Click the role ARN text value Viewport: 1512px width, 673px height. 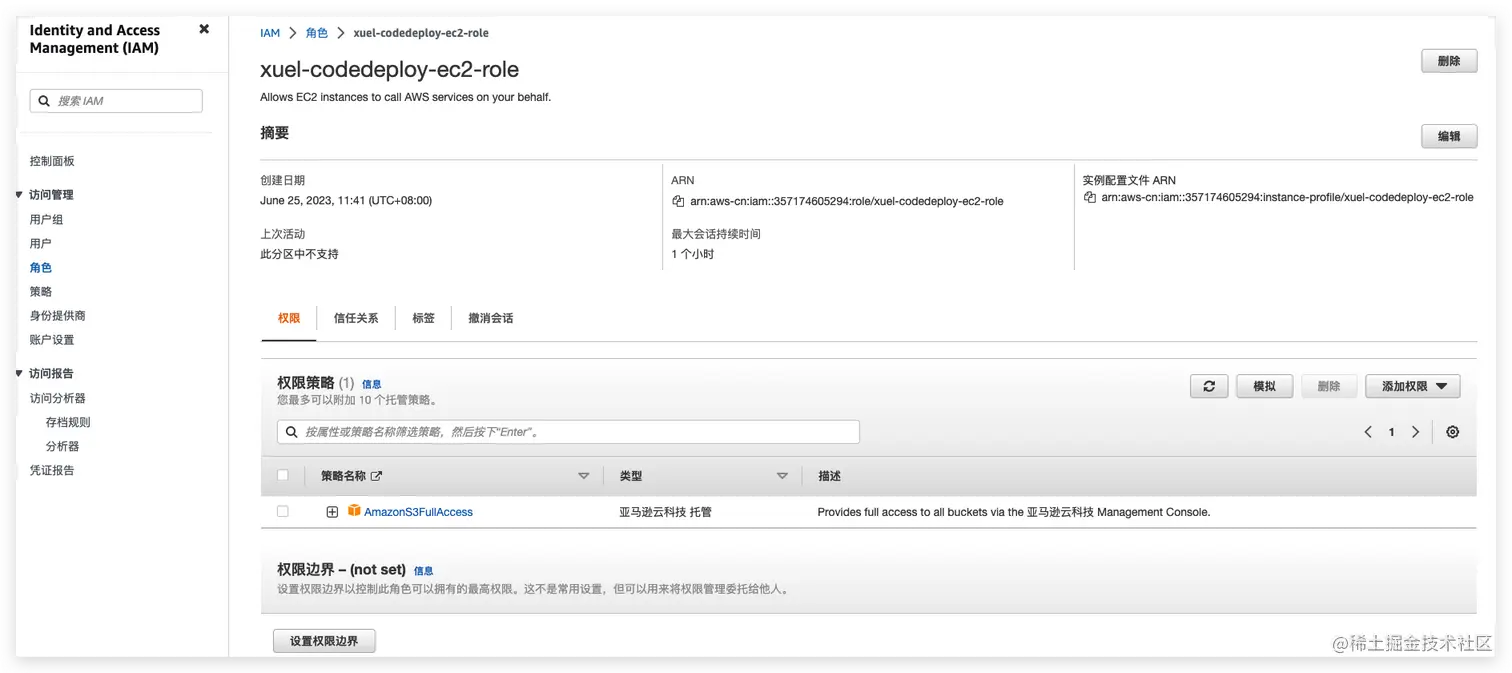pos(846,201)
